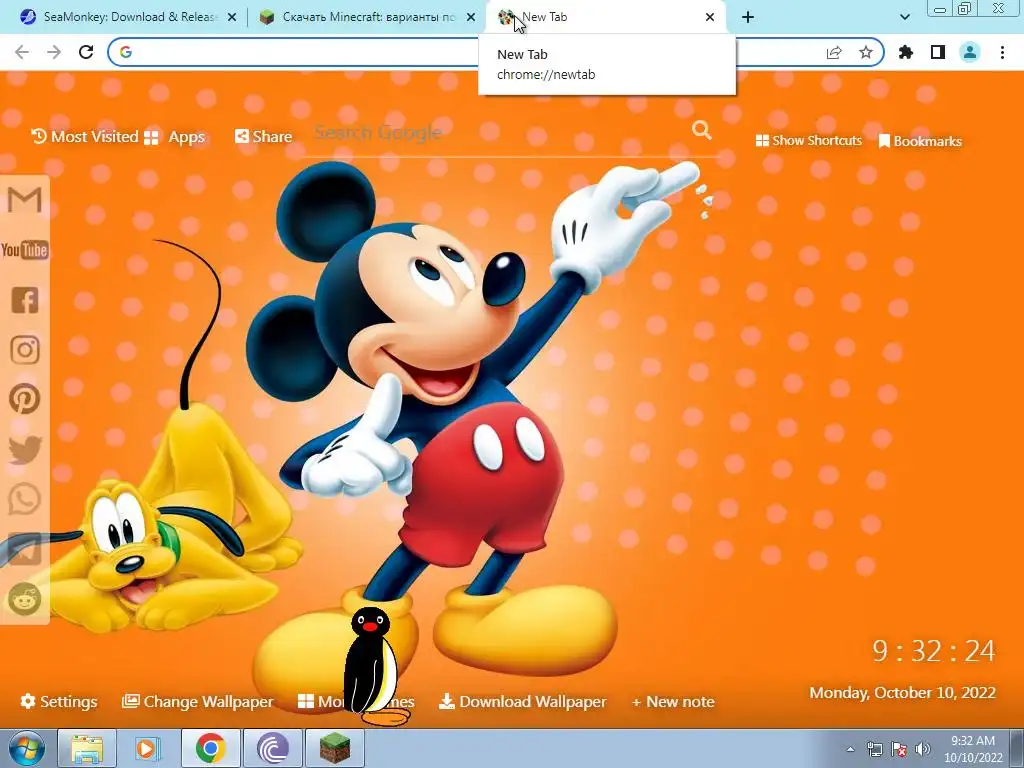Screen dimensions: 1024x768
Task: Go back to previous page
Action: coord(22,52)
